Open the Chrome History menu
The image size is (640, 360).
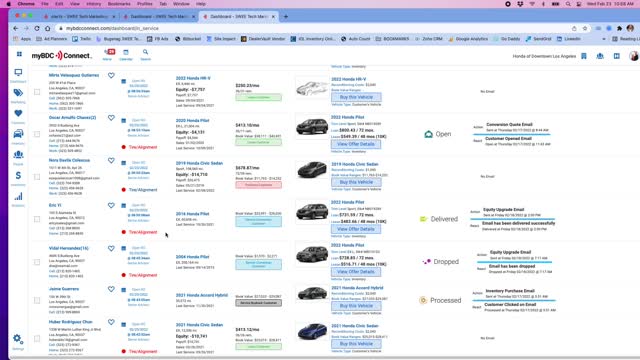point(93,4)
